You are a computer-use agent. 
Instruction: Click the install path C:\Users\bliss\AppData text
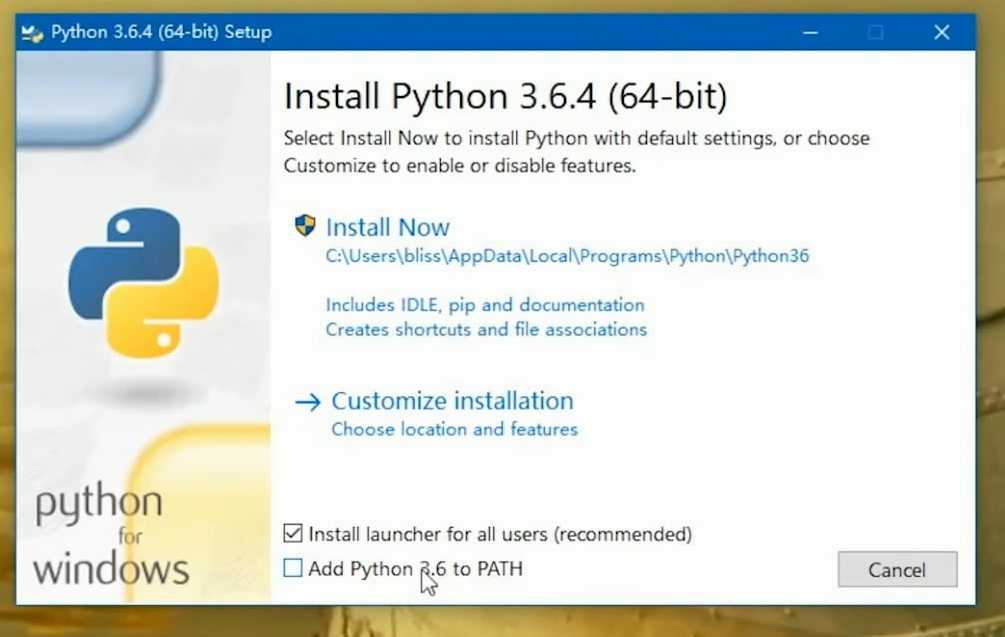pyautogui.click(x=567, y=256)
